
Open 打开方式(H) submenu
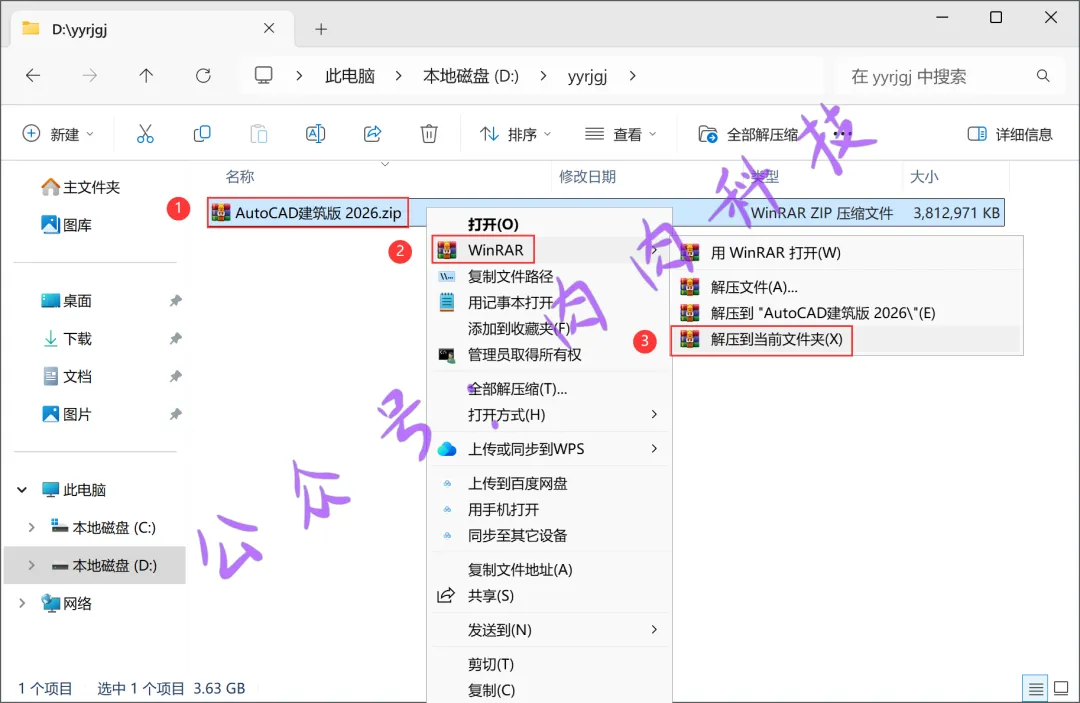550,415
